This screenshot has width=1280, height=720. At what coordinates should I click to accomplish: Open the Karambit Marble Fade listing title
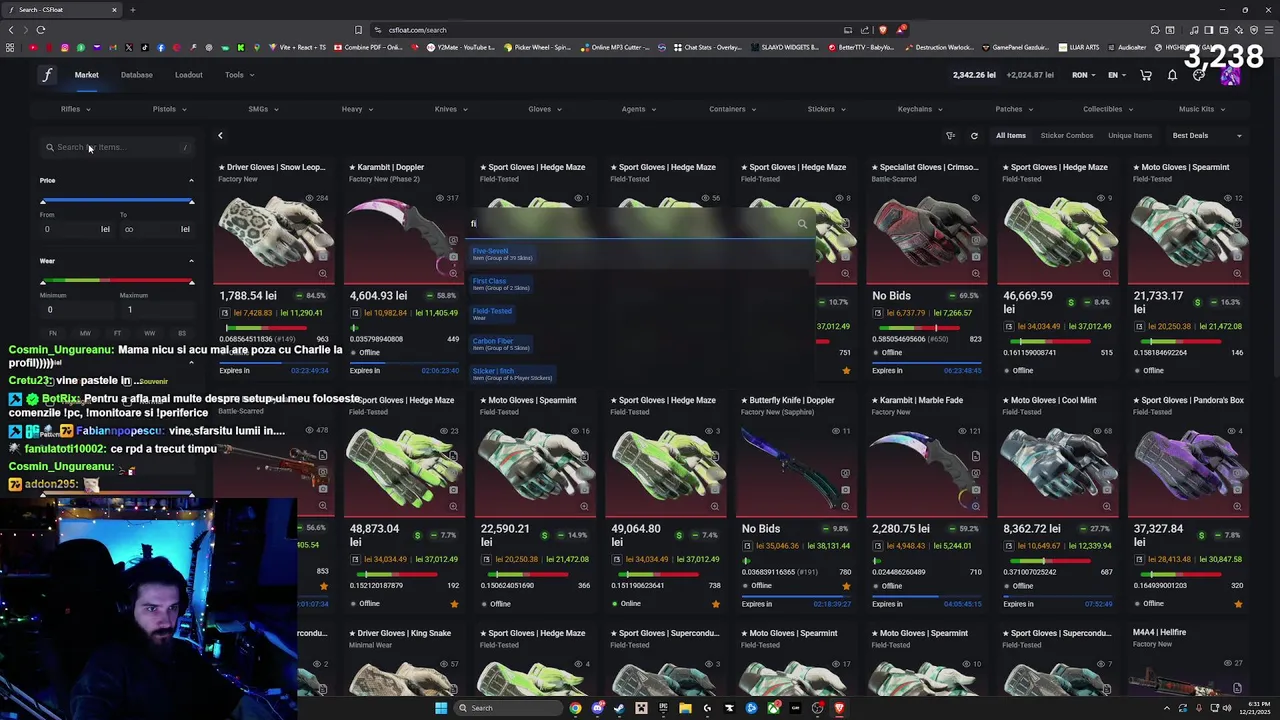[917, 400]
